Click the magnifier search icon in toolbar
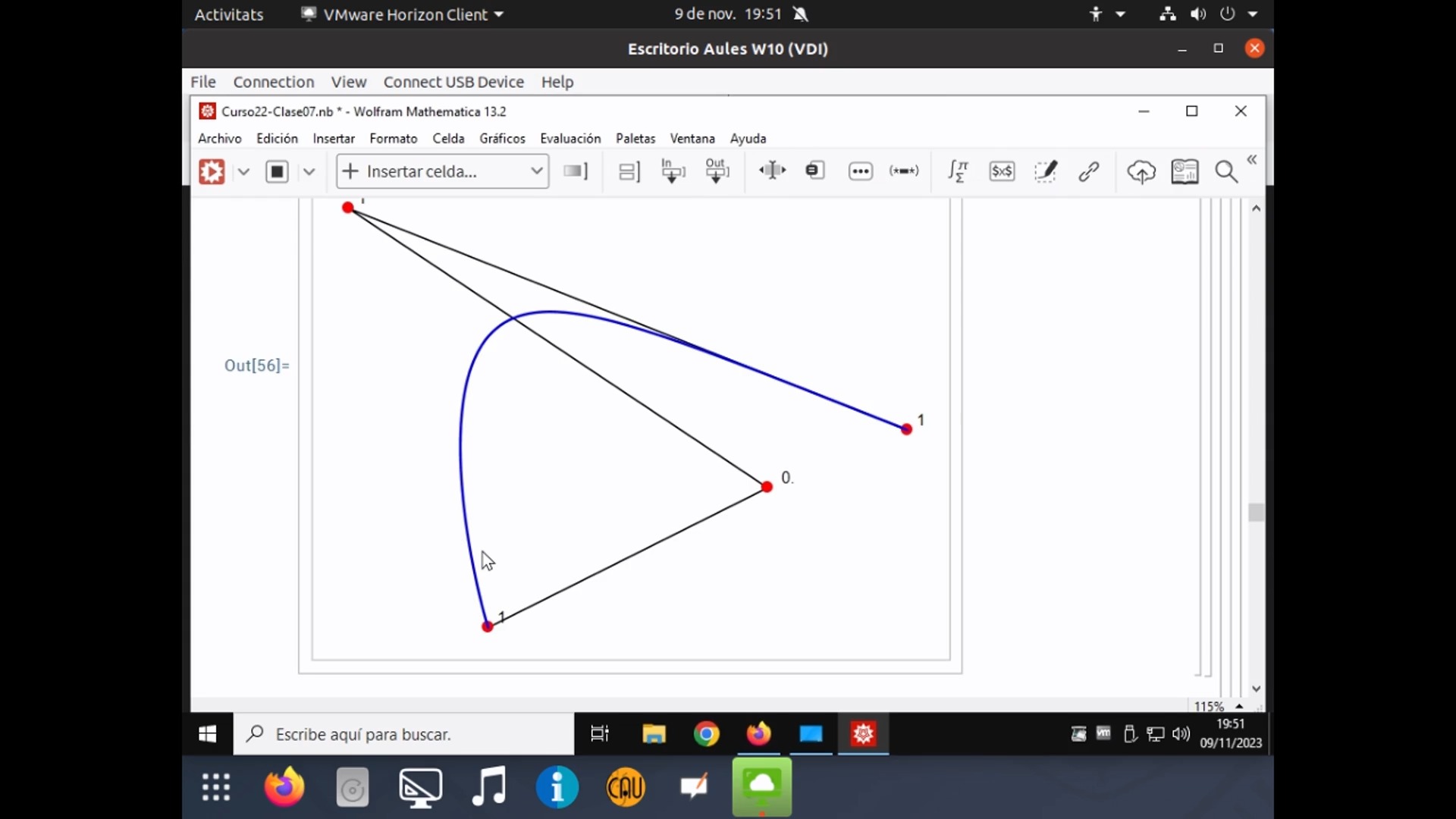The width and height of the screenshot is (1456, 819). 1226,171
